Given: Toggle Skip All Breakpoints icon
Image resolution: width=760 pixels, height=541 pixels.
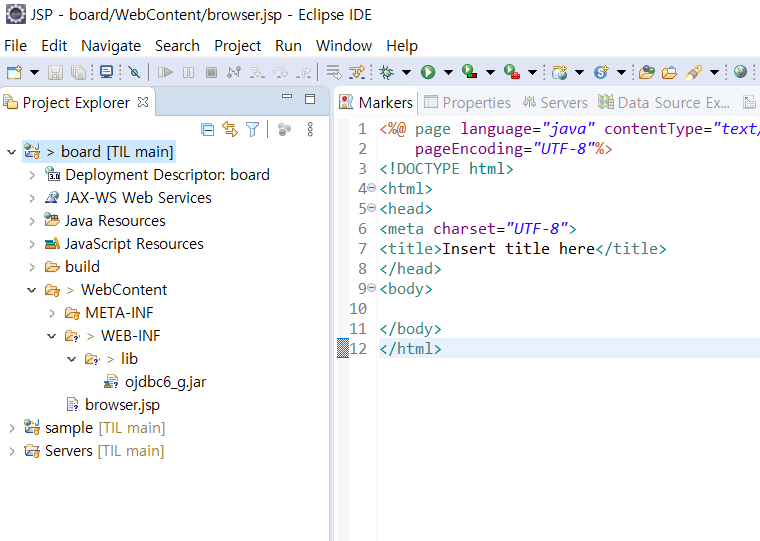Looking at the screenshot, I should (x=134, y=73).
